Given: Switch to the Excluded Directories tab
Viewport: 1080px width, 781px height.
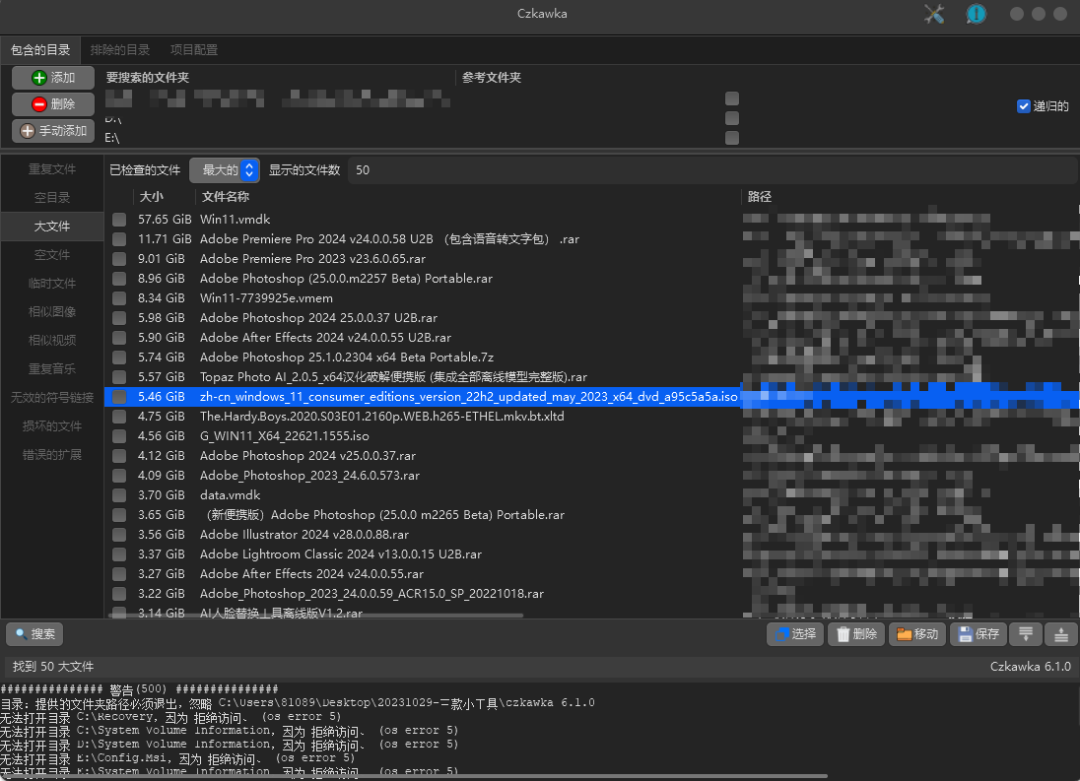Looking at the screenshot, I should 120,50.
